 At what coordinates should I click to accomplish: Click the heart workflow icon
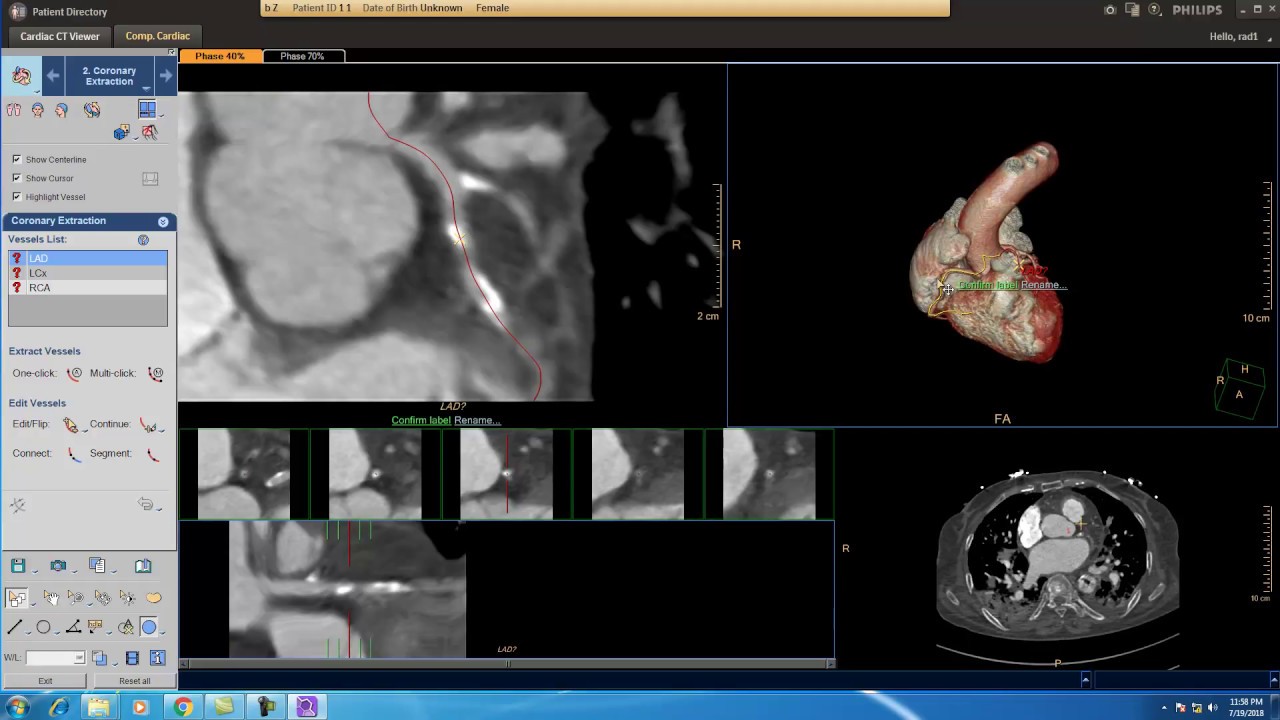(21, 76)
